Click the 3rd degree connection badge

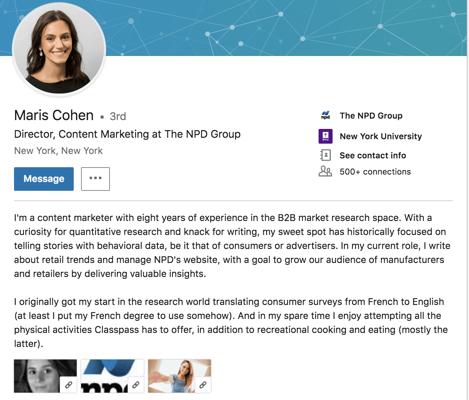point(118,116)
